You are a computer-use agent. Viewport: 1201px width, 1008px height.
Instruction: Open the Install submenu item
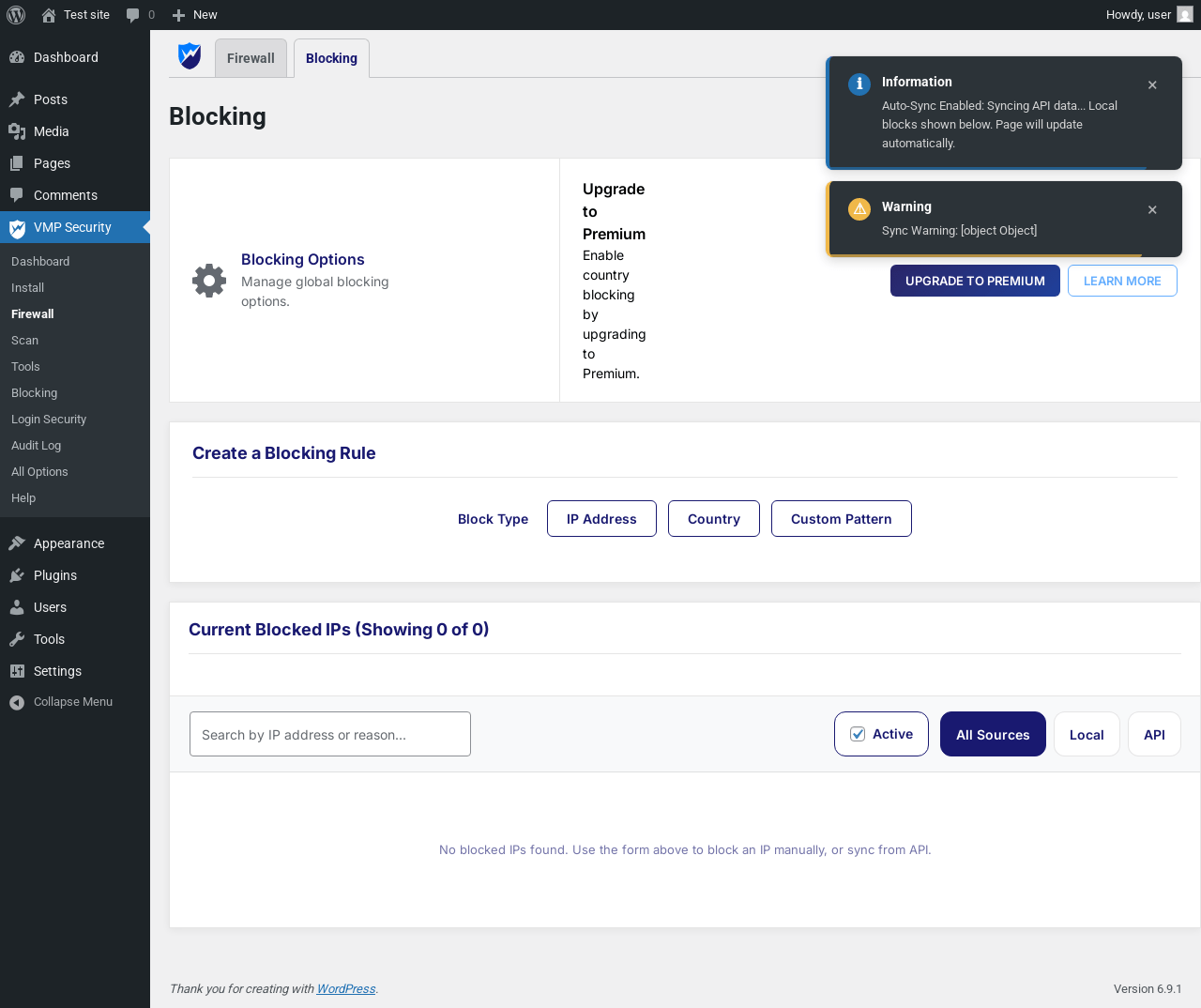point(28,288)
